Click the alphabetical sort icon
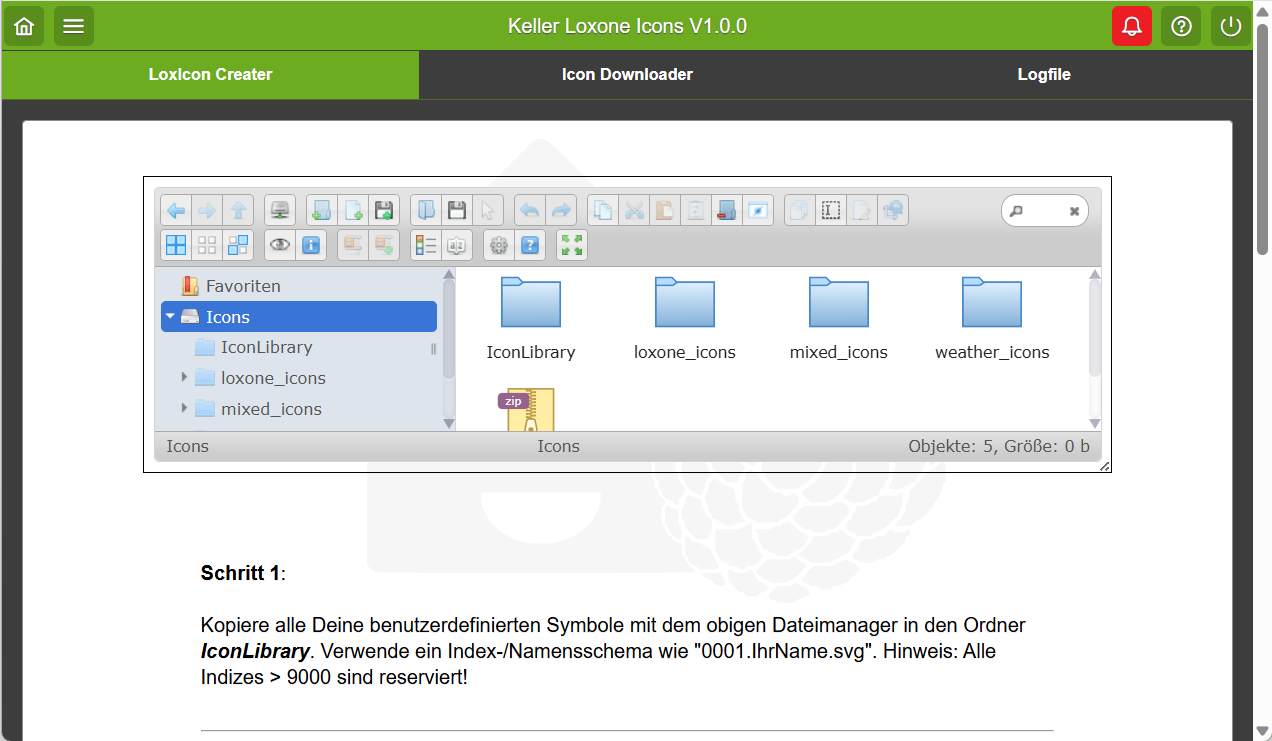Image resolution: width=1272 pixels, height=741 pixels. click(457, 244)
